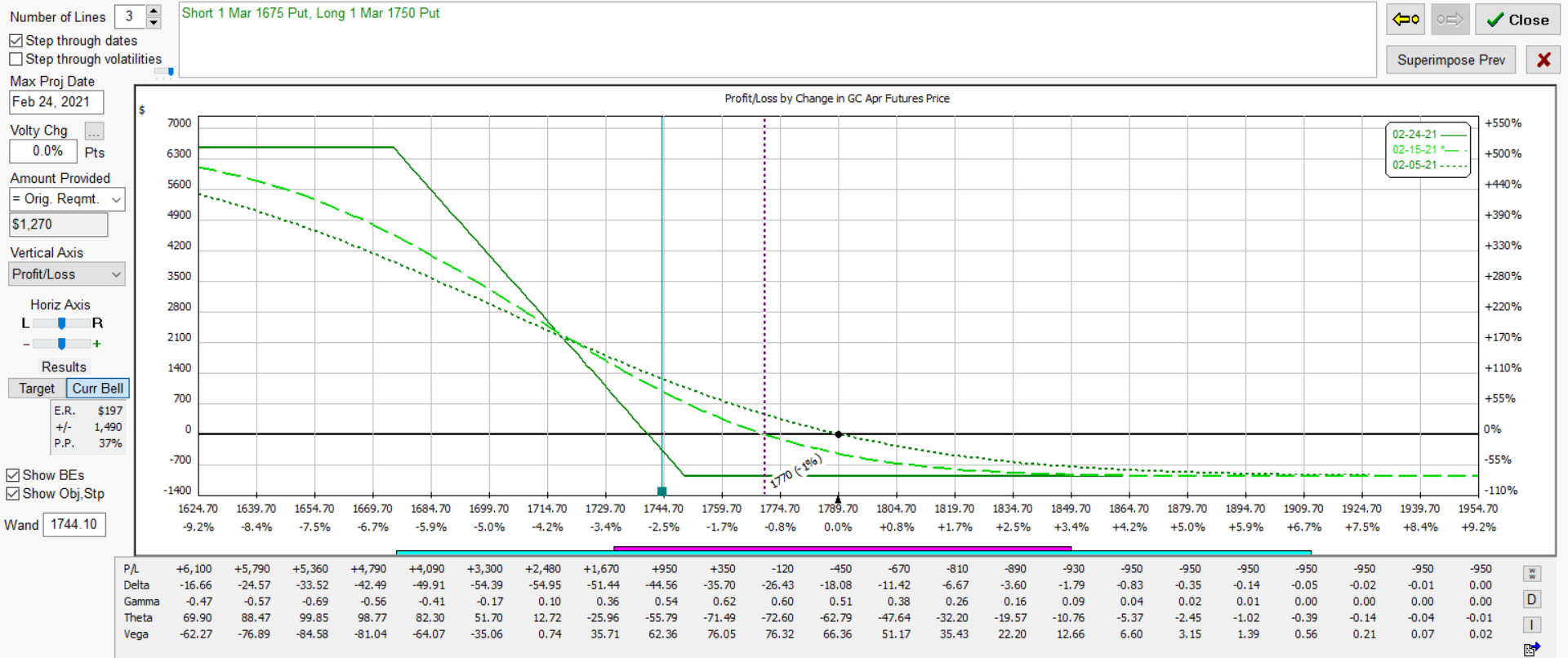Adjust the Horiz Axis L–R slider
Image resolution: width=1568 pixels, height=658 pixels.
61,323
